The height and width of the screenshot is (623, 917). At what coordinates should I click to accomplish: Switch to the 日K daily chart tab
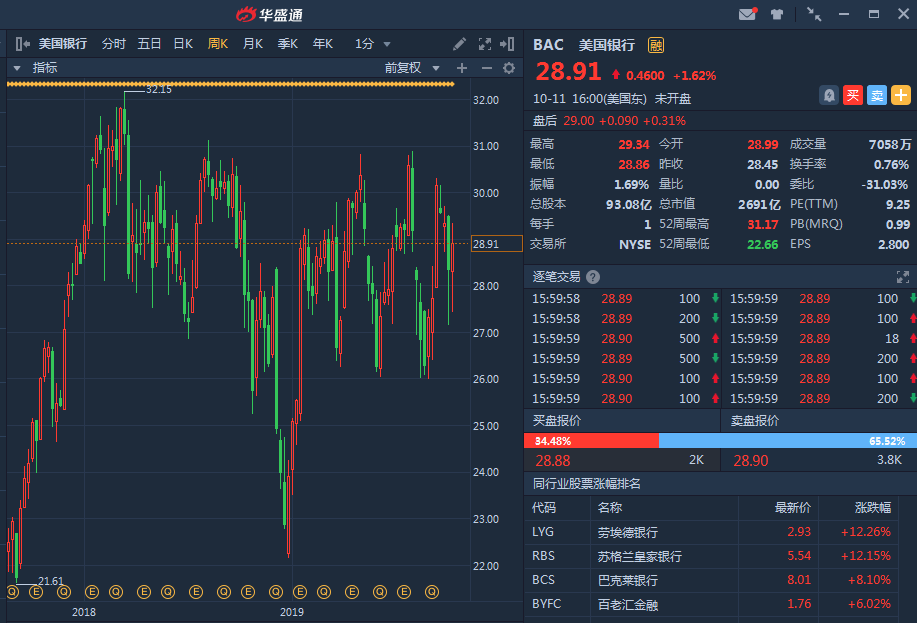183,44
